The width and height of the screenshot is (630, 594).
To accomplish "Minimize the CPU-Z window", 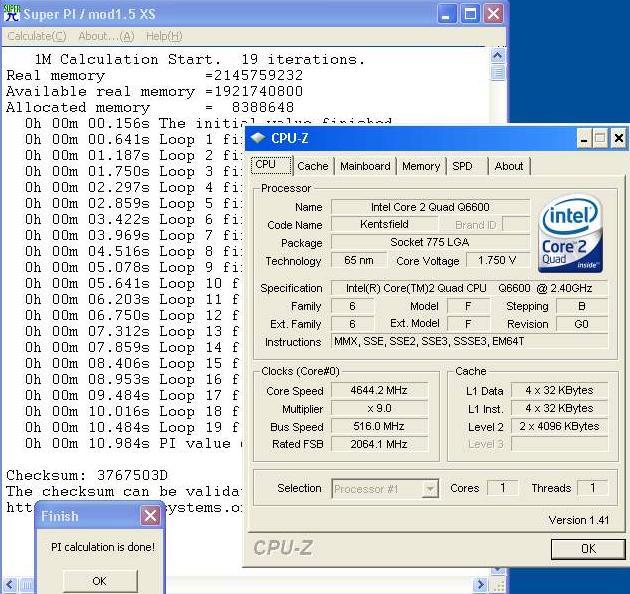I will point(584,139).
